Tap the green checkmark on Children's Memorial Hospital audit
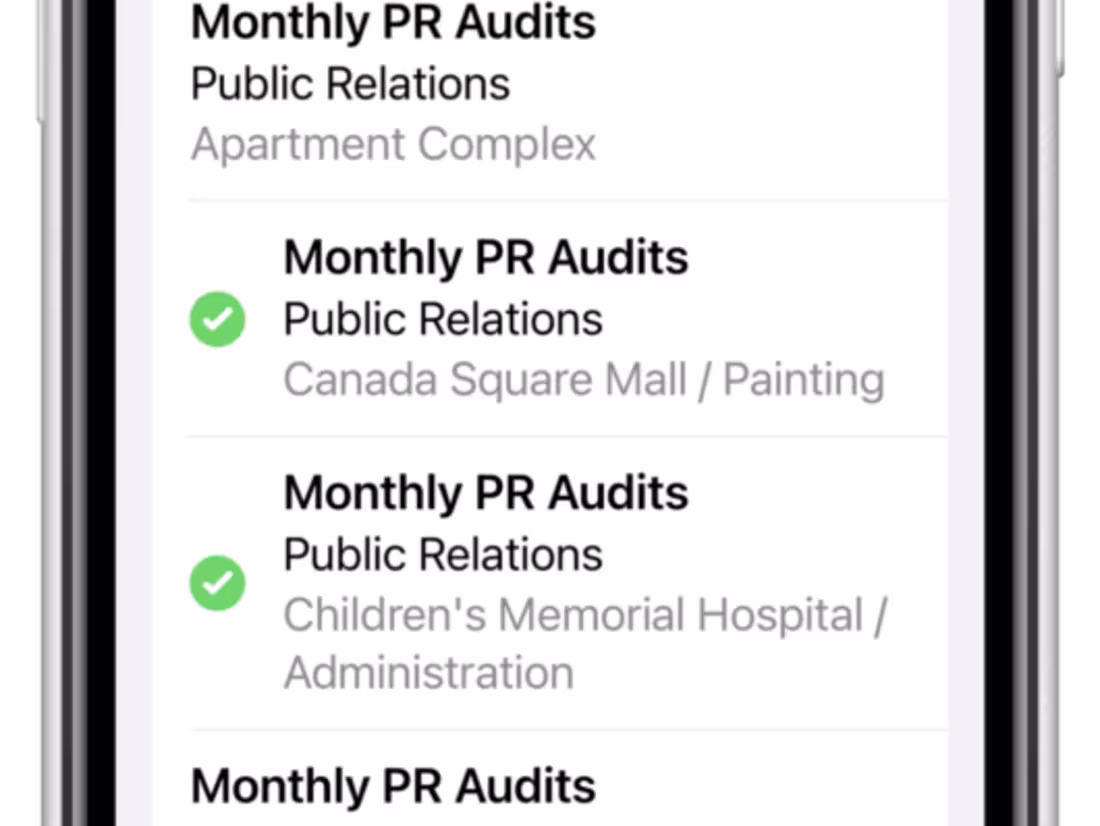1100x826 pixels. [x=217, y=583]
